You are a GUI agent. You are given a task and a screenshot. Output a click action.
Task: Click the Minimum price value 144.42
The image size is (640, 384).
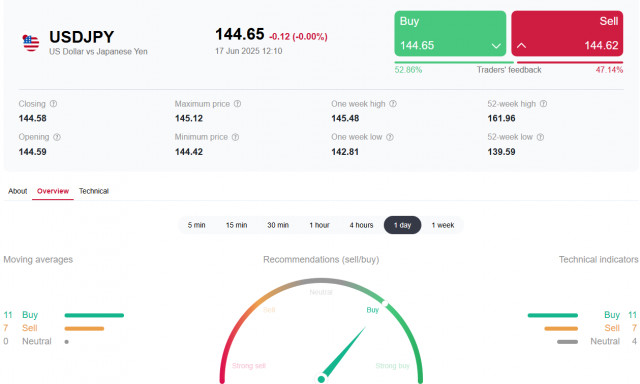[x=189, y=152]
